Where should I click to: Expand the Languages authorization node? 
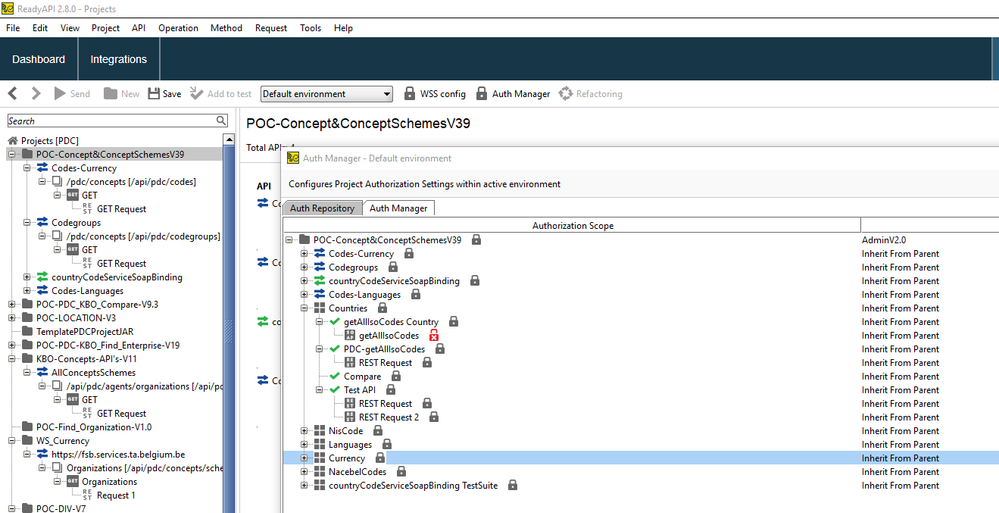pos(305,445)
